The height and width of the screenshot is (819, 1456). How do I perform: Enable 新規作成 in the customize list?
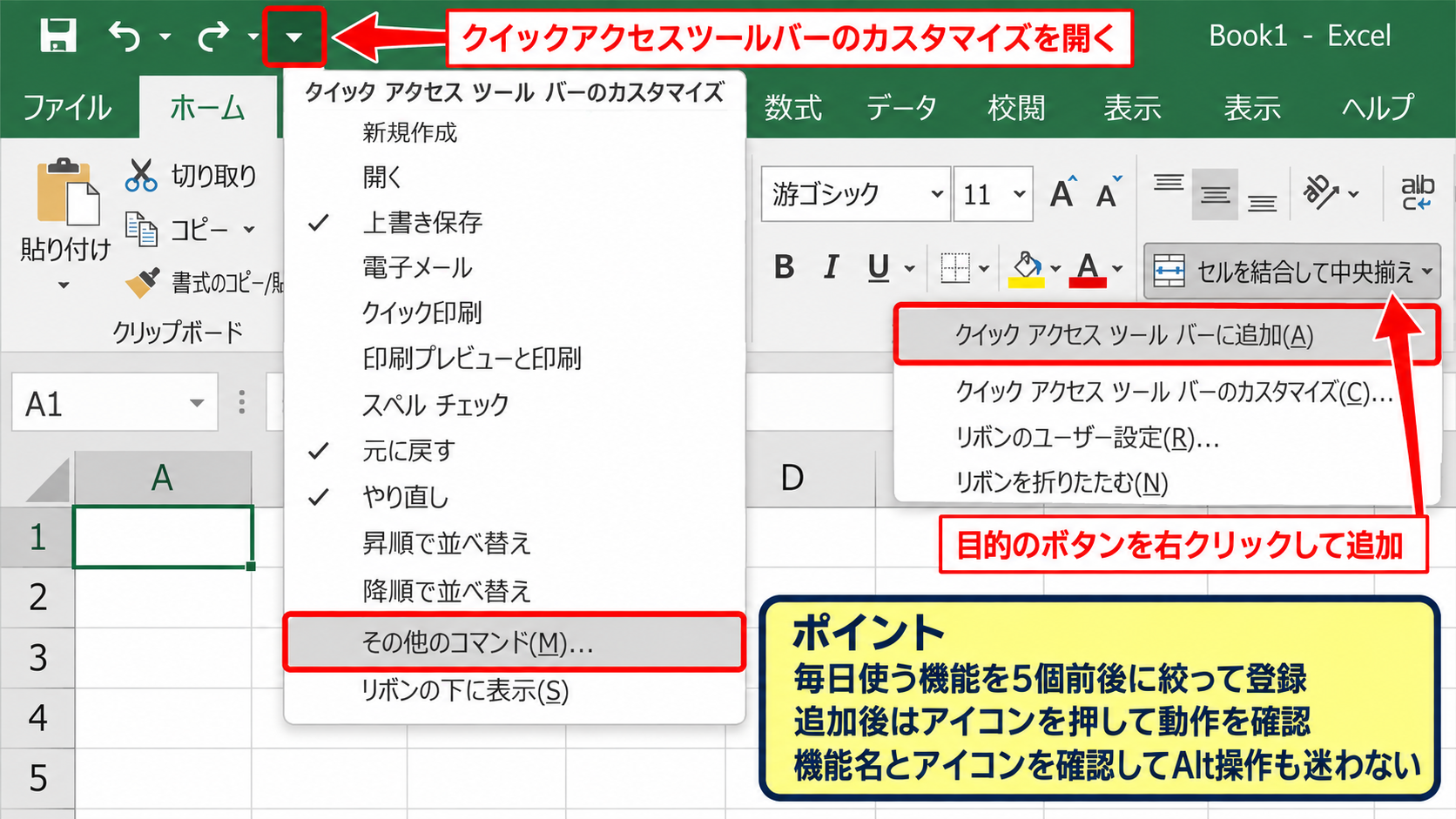(514, 132)
